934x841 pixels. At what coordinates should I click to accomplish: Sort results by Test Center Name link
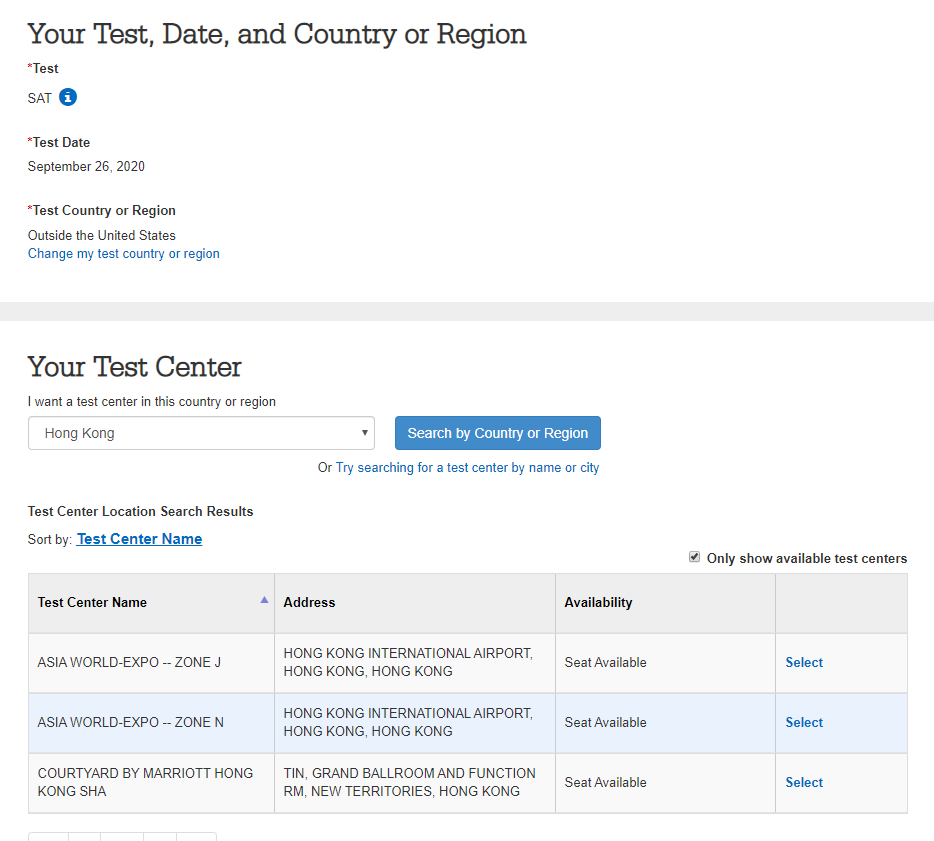(139, 539)
